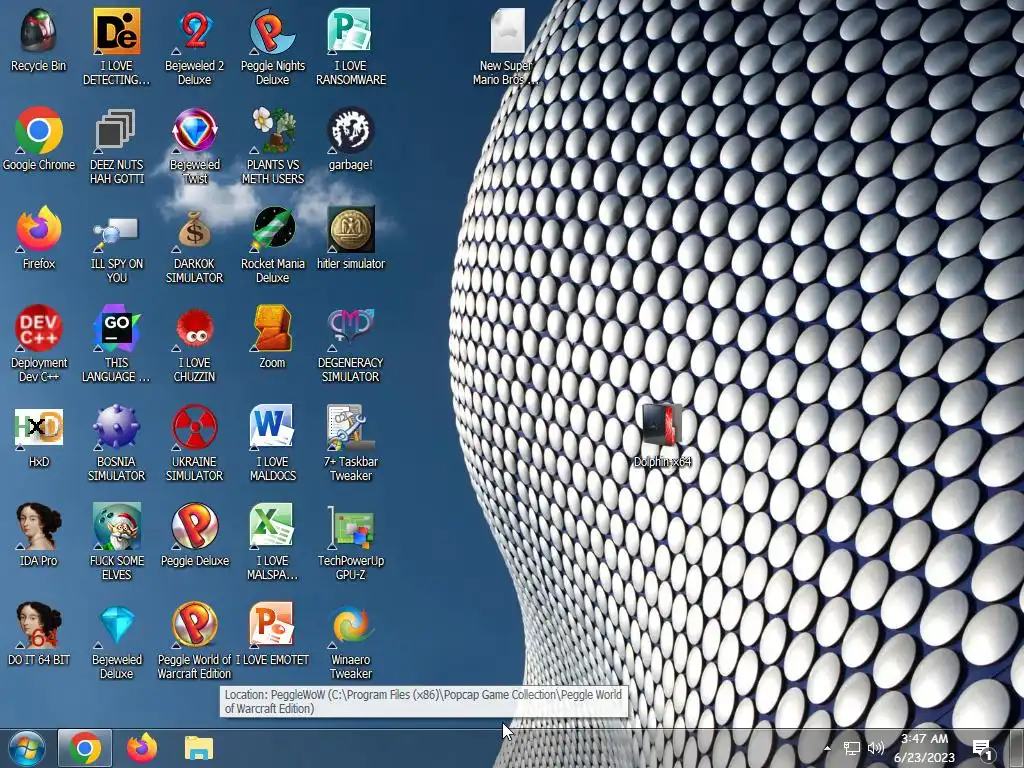1024x768 pixels.
Task: Click Peggle World of Warcraft Edition icon
Action: tap(195, 625)
